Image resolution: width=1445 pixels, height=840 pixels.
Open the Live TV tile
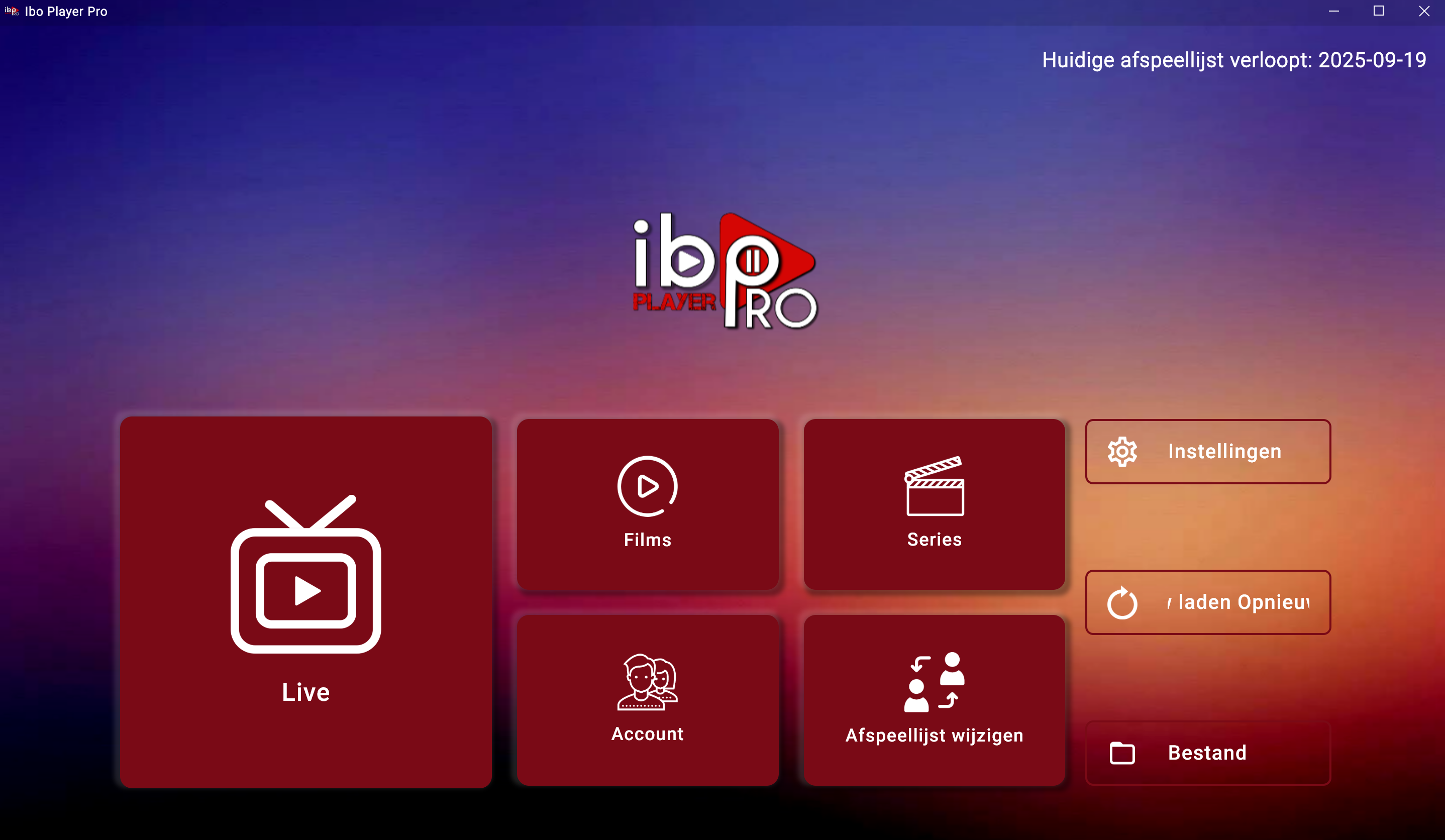pyautogui.click(x=305, y=602)
